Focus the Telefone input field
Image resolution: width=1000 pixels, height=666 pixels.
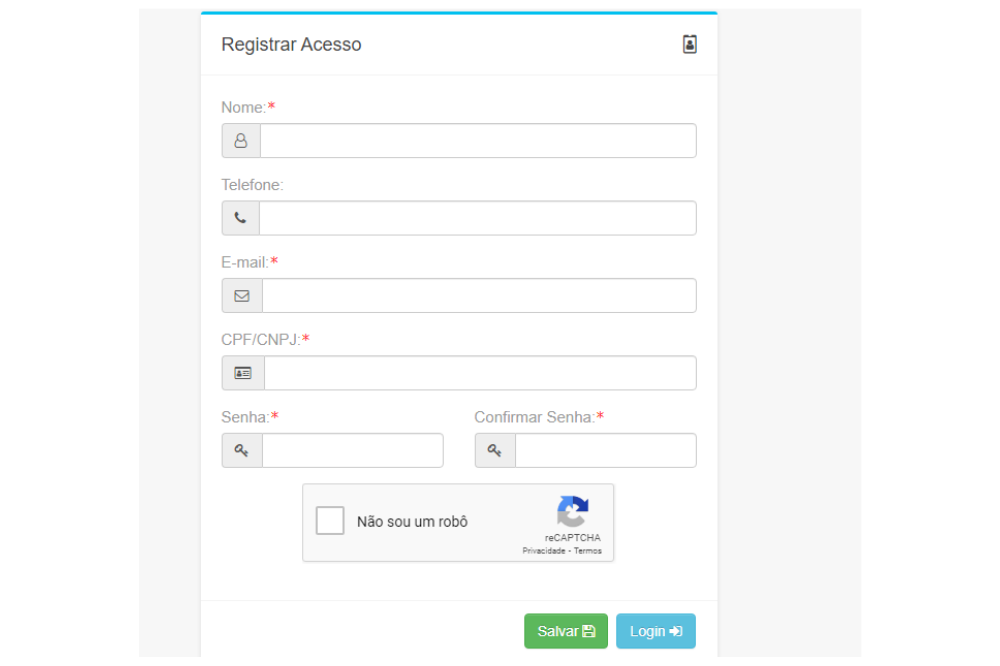(x=478, y=218)
